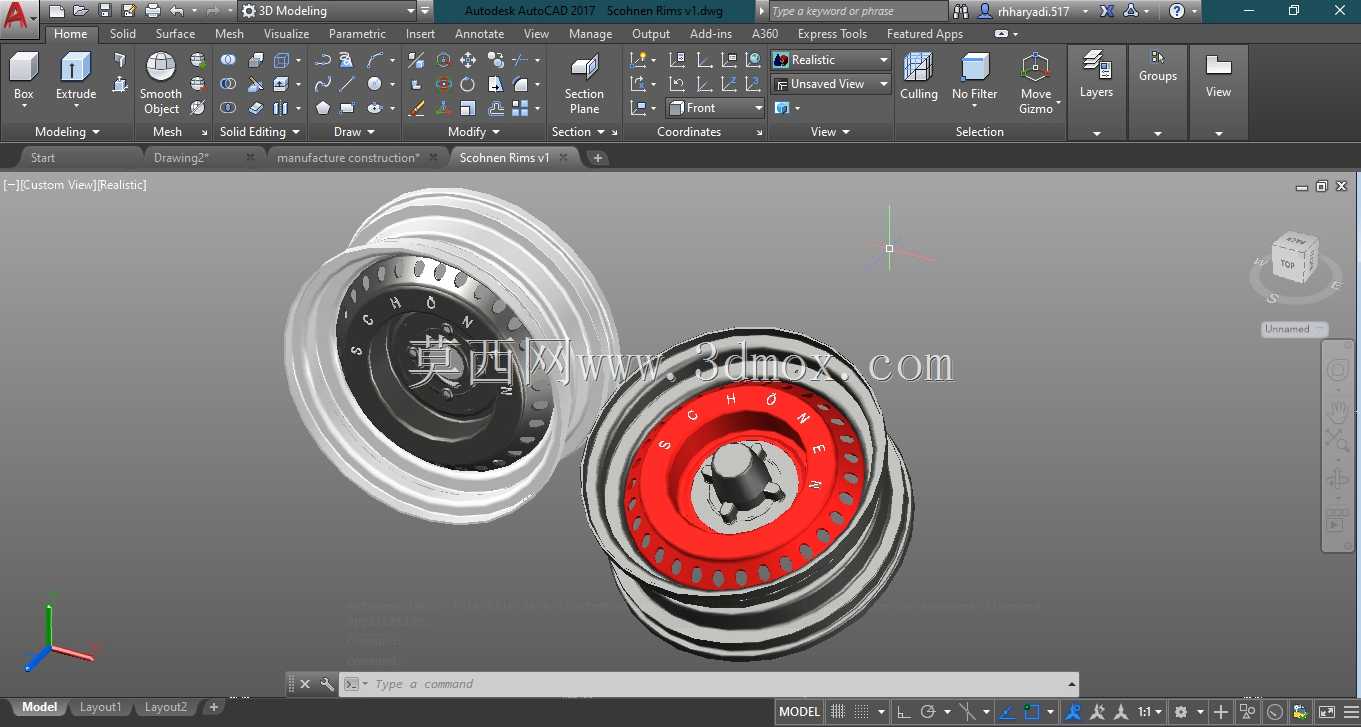The height and width of the screenshot is (727, 1361).
Task: Open the annotation scale 1:1 dropdown
Action: [x=1150, y=712]
